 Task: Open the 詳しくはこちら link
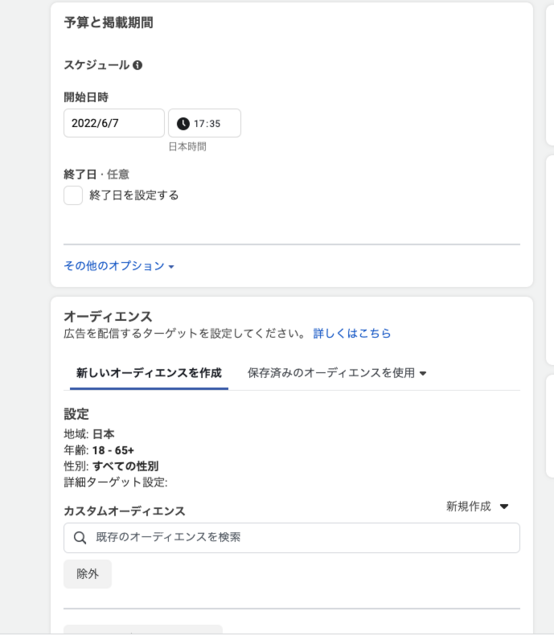(x=352, y=333)
